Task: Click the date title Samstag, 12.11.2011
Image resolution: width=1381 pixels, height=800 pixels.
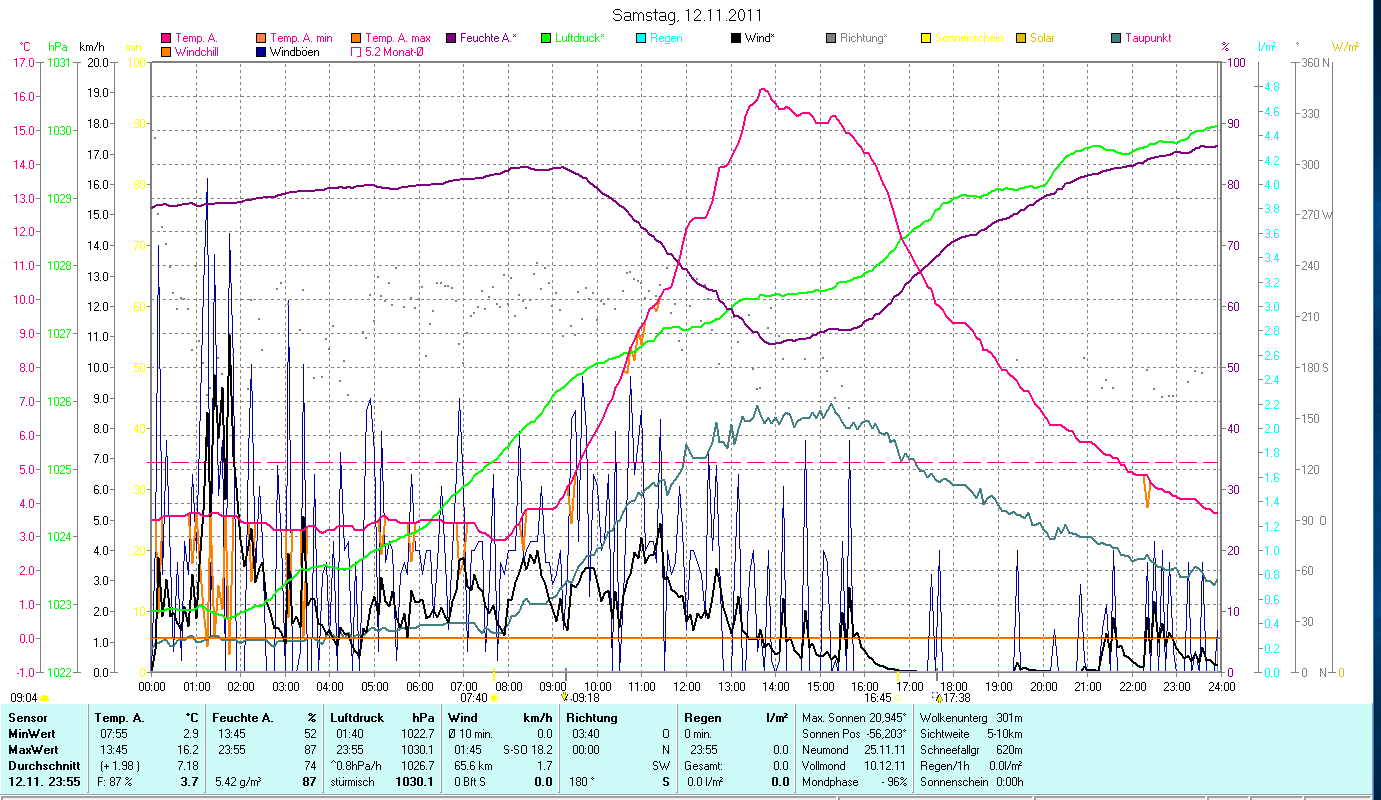Action: 690,16
